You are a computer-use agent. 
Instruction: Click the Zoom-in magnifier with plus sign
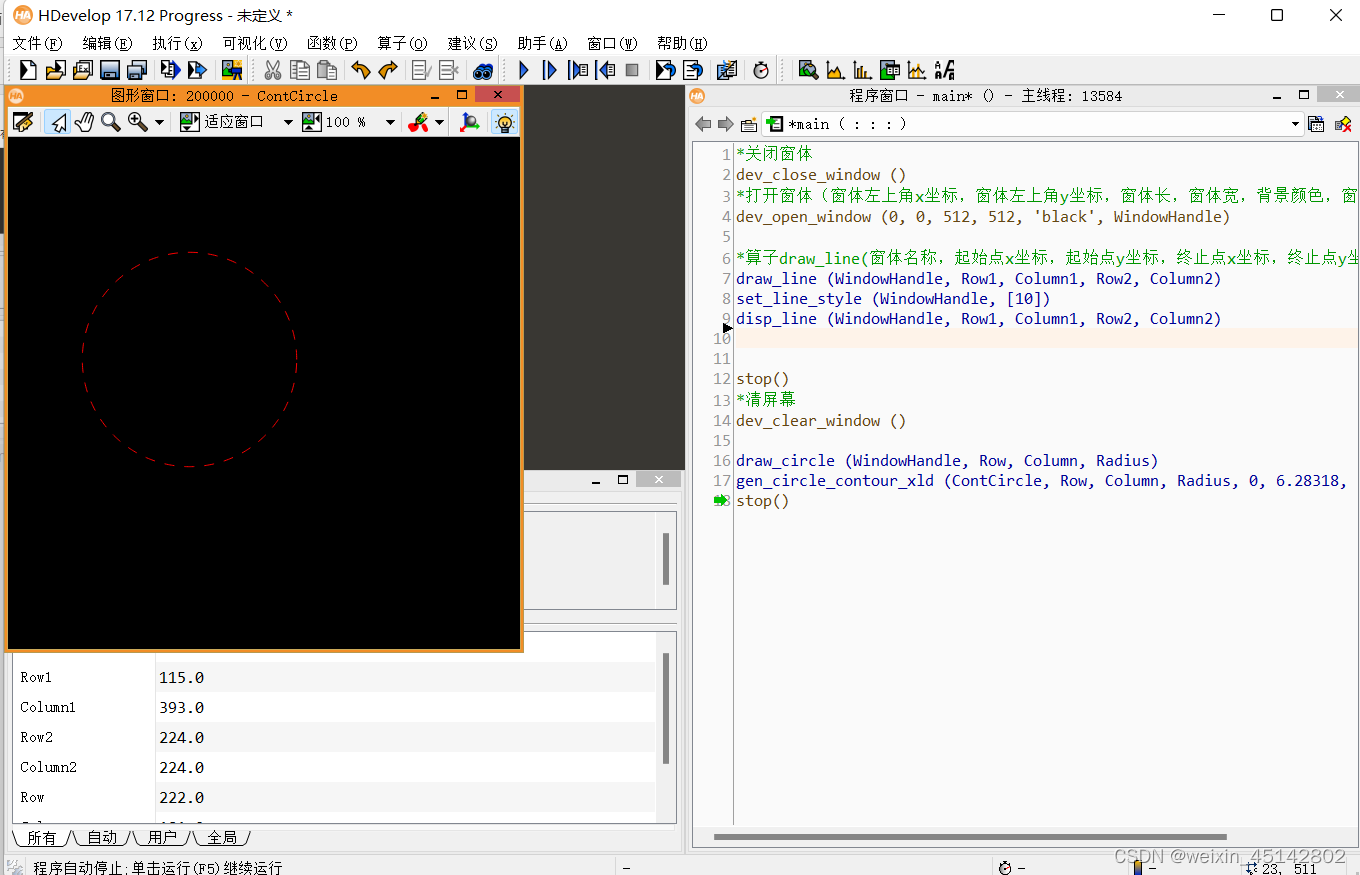[x=138, y=122]
